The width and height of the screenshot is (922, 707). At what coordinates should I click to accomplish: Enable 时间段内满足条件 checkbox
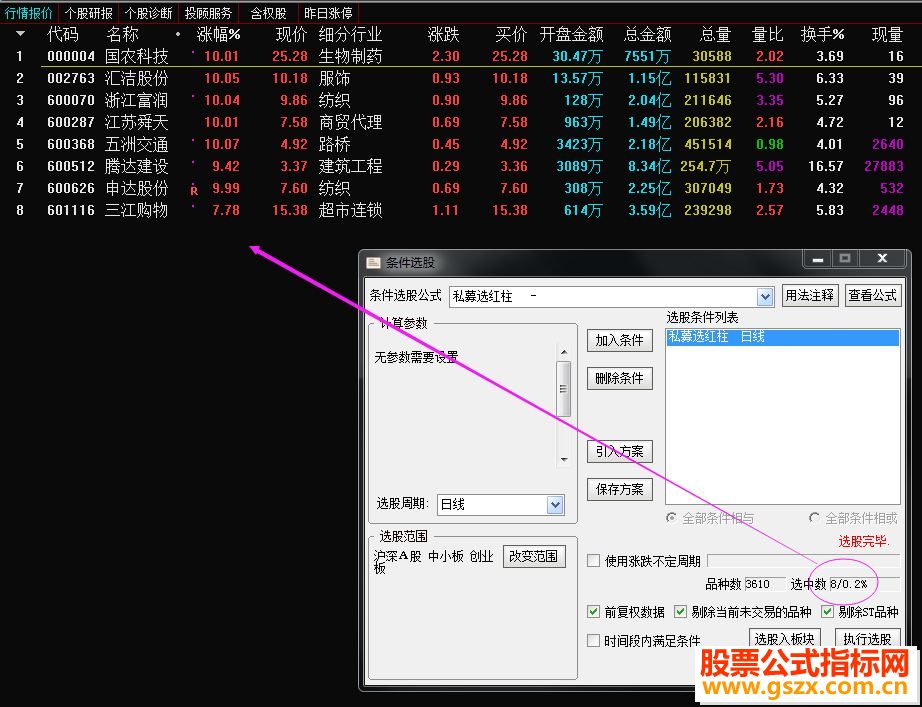click(594, 641)
